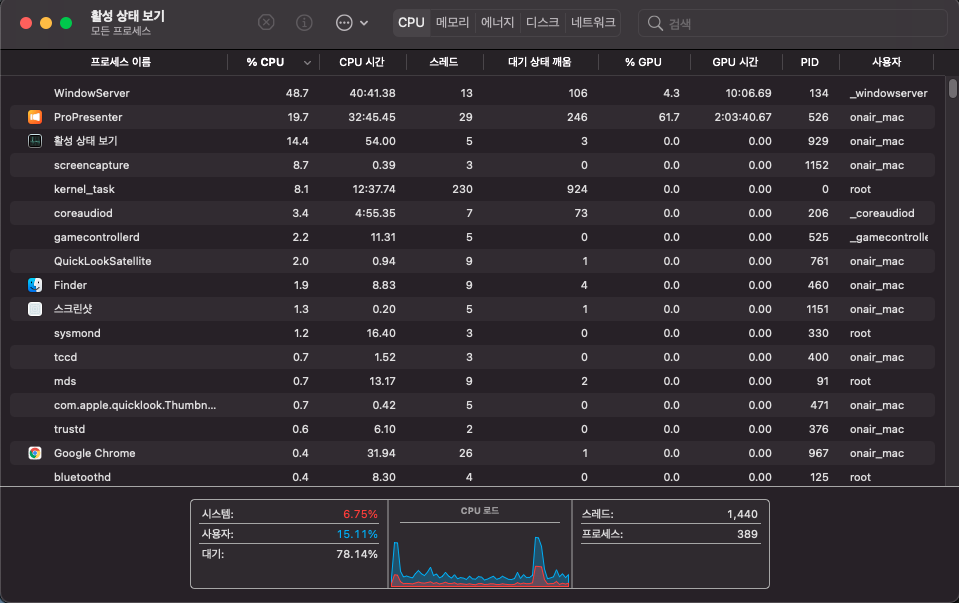Select the WindowServer process row
This screenshot has width=959, height=603.
(472, 93)
